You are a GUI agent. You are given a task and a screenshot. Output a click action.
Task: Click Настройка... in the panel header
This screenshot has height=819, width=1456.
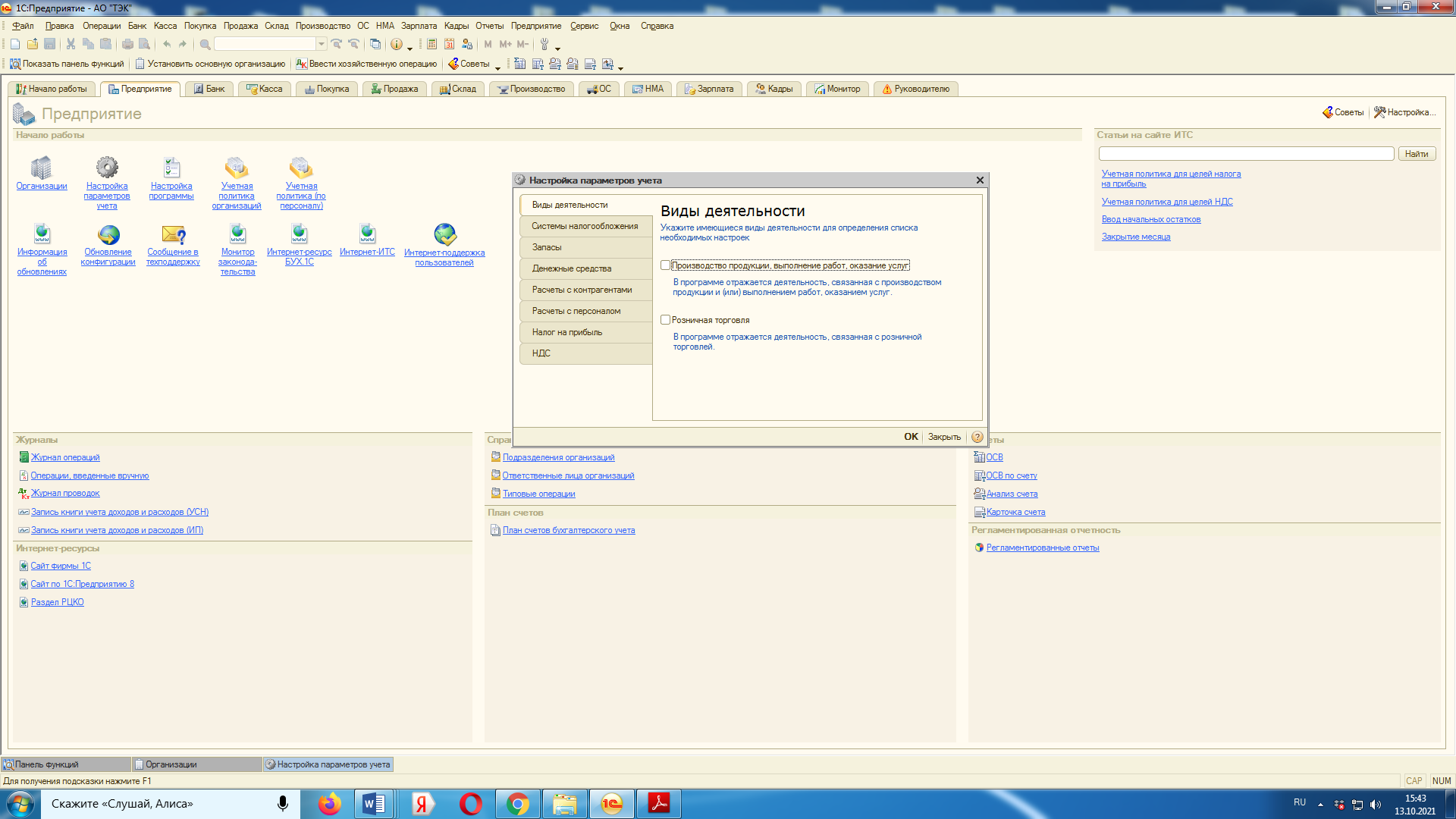(1405, 112)
